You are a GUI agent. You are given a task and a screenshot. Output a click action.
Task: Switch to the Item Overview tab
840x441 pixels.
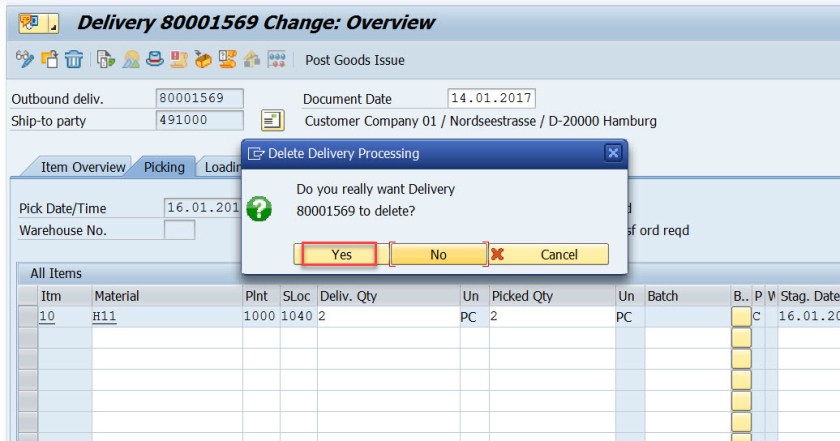(x=82, y=167)
